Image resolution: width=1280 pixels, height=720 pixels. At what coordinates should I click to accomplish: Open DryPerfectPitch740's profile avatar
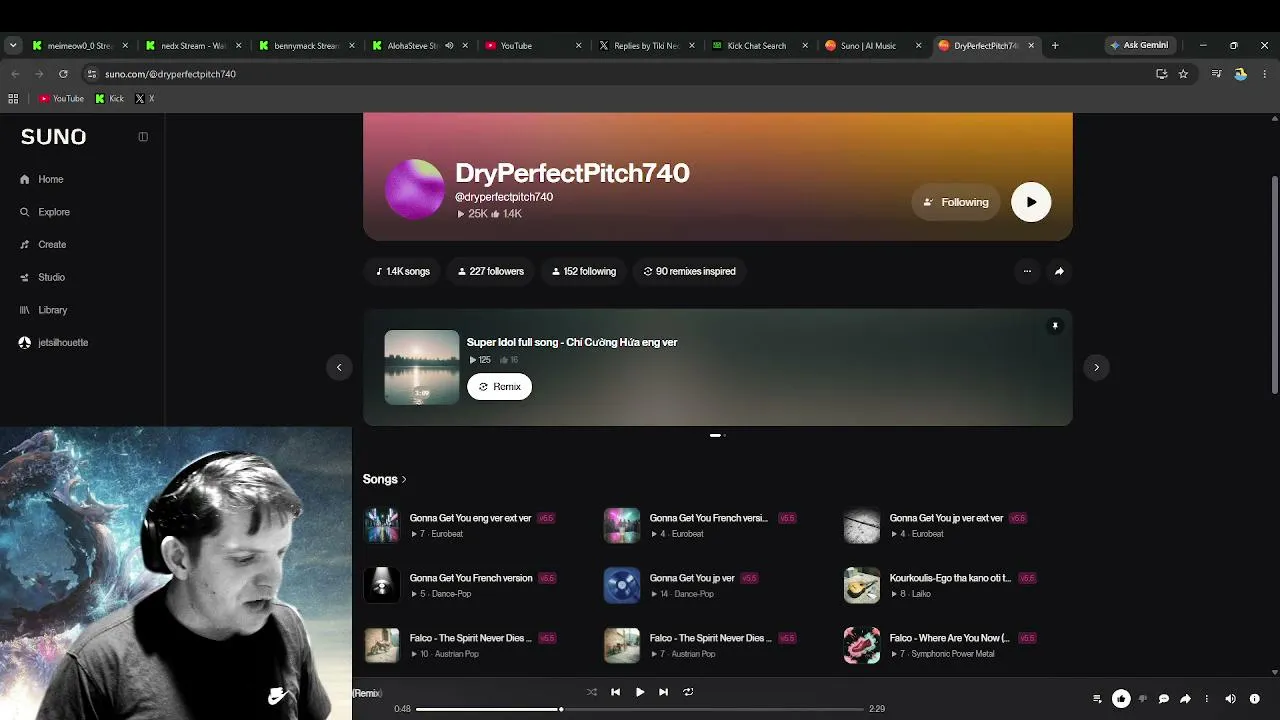[414, 189]
